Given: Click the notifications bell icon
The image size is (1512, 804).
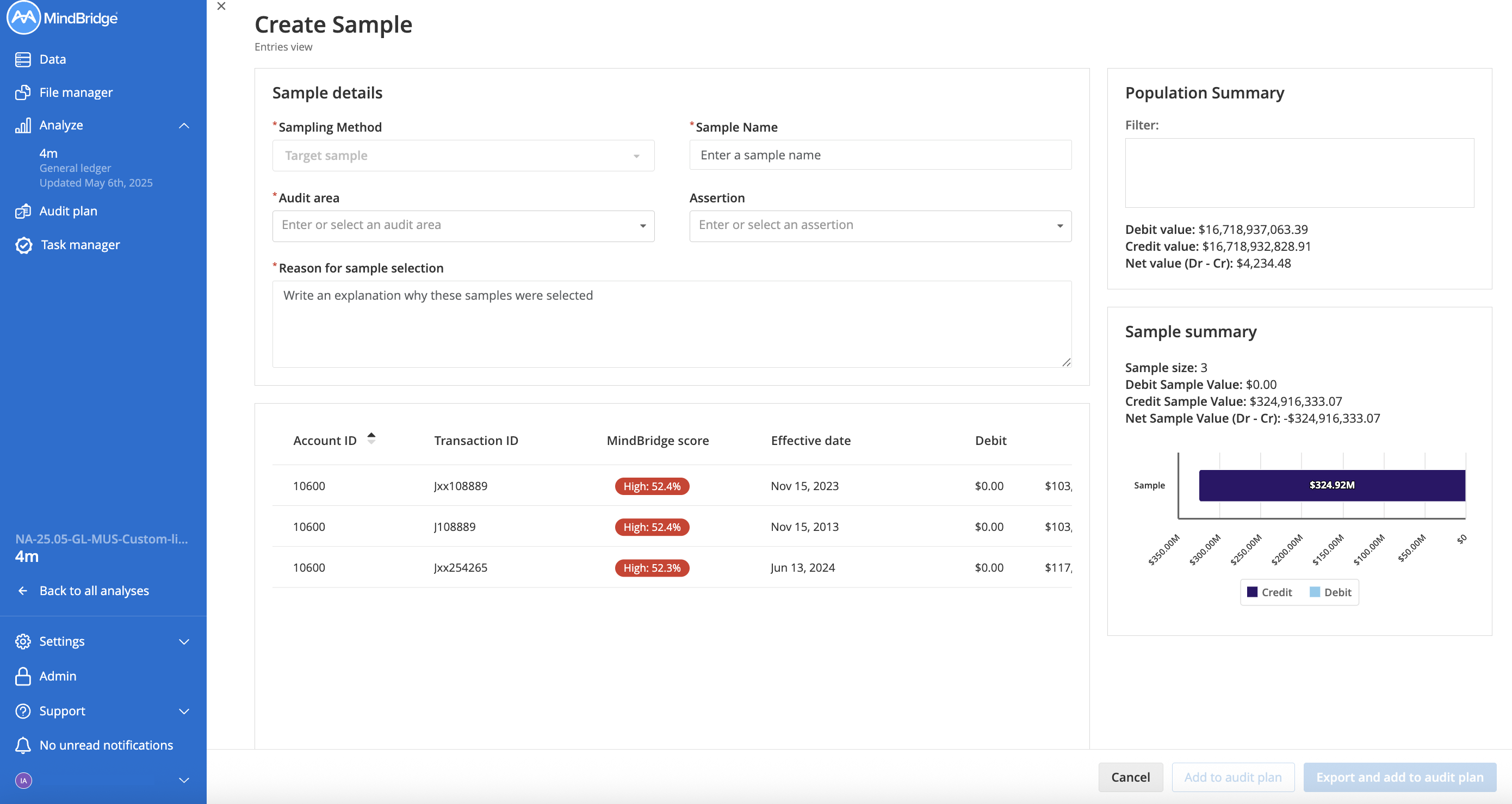Looking at the screenshot, I should point(23,745).
